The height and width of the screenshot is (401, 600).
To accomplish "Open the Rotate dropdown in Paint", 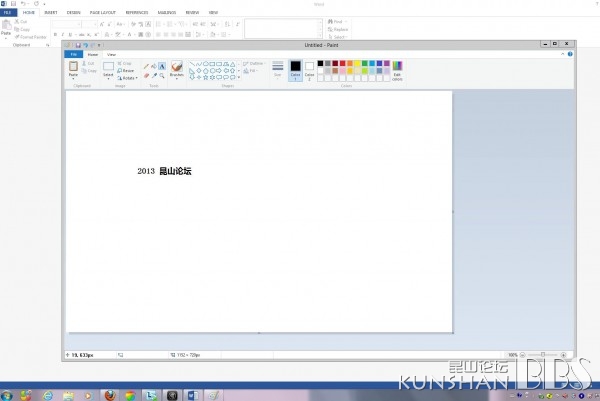I will 127,78.
